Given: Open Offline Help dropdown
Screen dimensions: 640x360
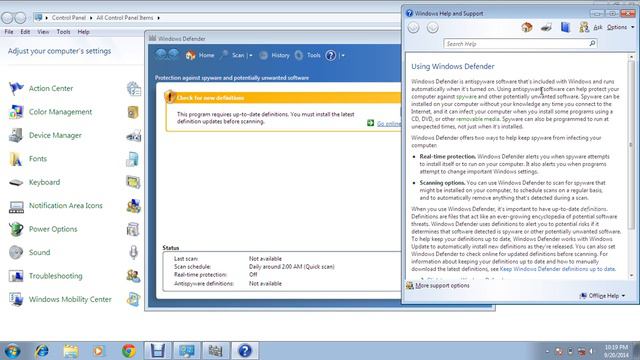Looking at the screenshot, I should (602, 296).
